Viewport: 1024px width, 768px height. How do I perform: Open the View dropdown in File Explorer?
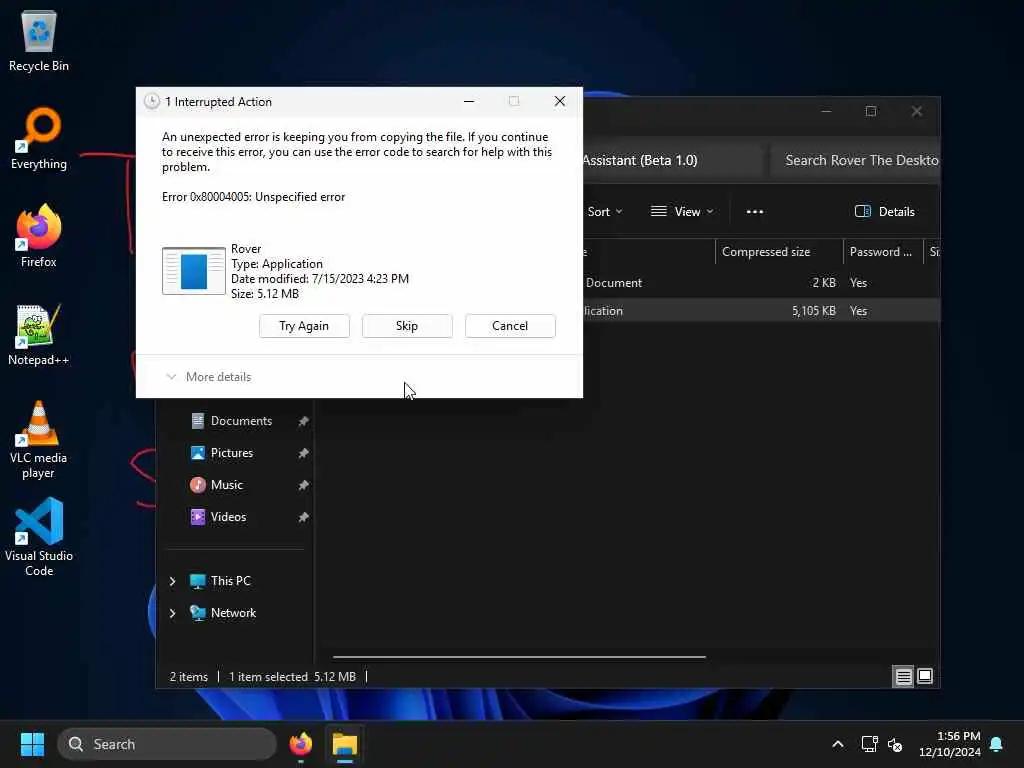[682, 212]
